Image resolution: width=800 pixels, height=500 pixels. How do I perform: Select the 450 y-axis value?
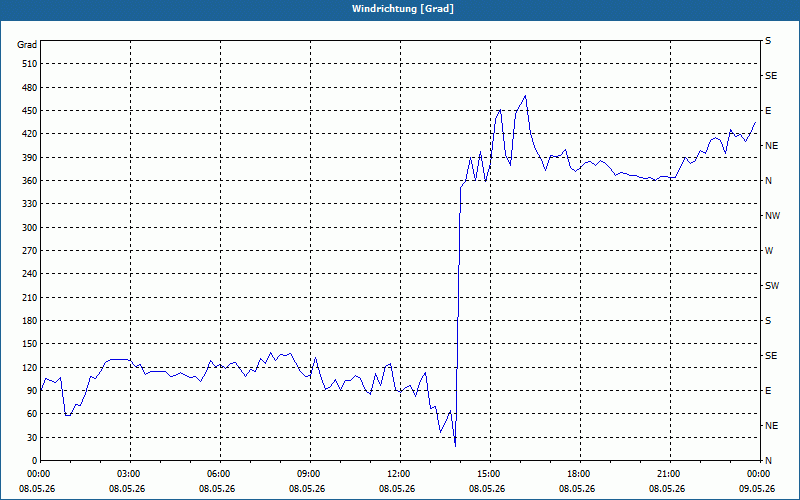[30, 111]
